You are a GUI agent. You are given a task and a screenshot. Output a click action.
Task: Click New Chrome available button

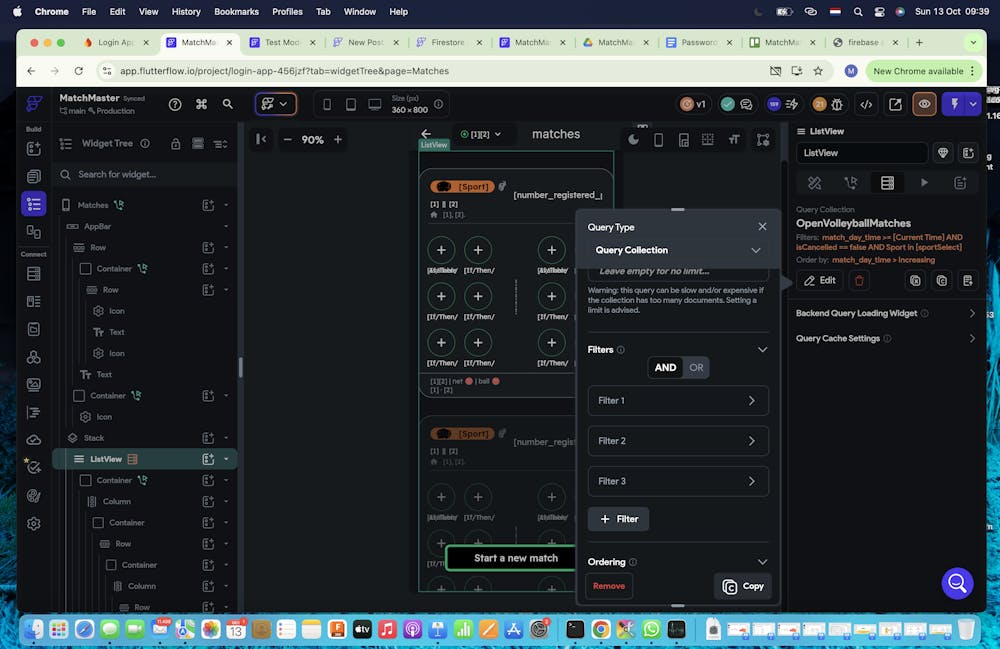tap(923, 71)
